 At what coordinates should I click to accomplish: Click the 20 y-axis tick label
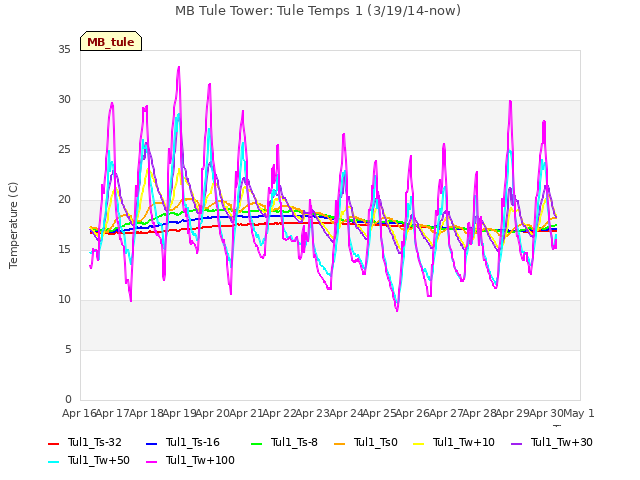tap(64, 200)
